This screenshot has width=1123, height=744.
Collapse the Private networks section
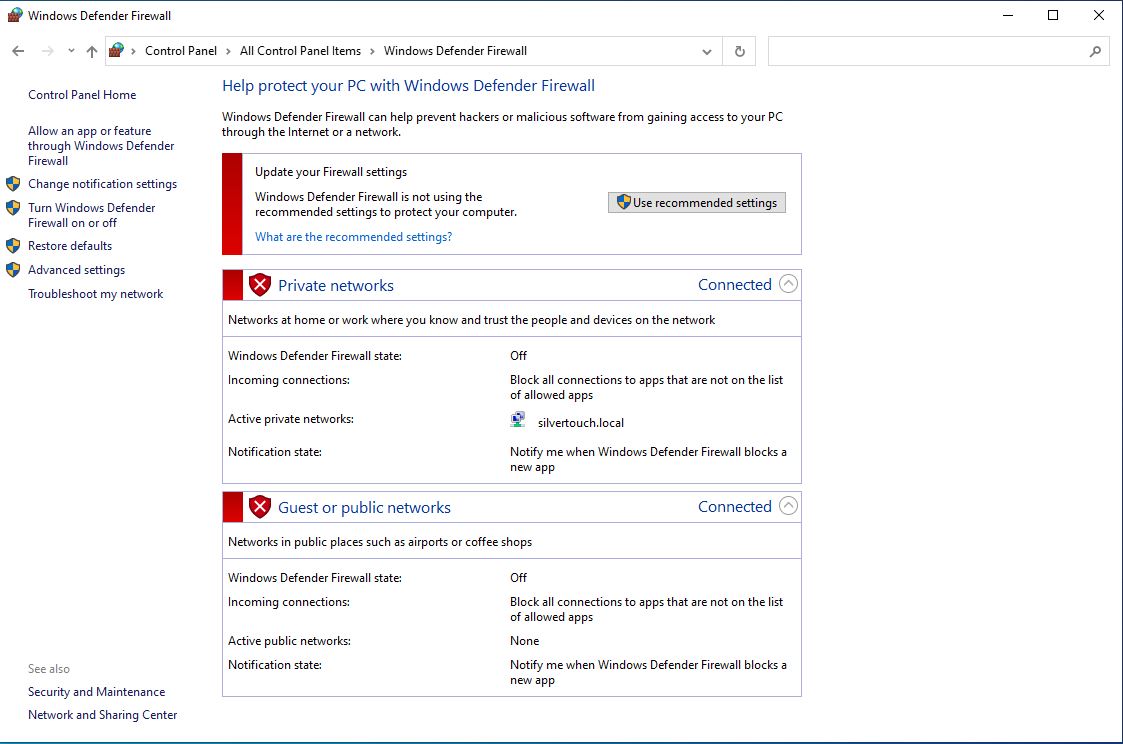[x=788, y=284]
